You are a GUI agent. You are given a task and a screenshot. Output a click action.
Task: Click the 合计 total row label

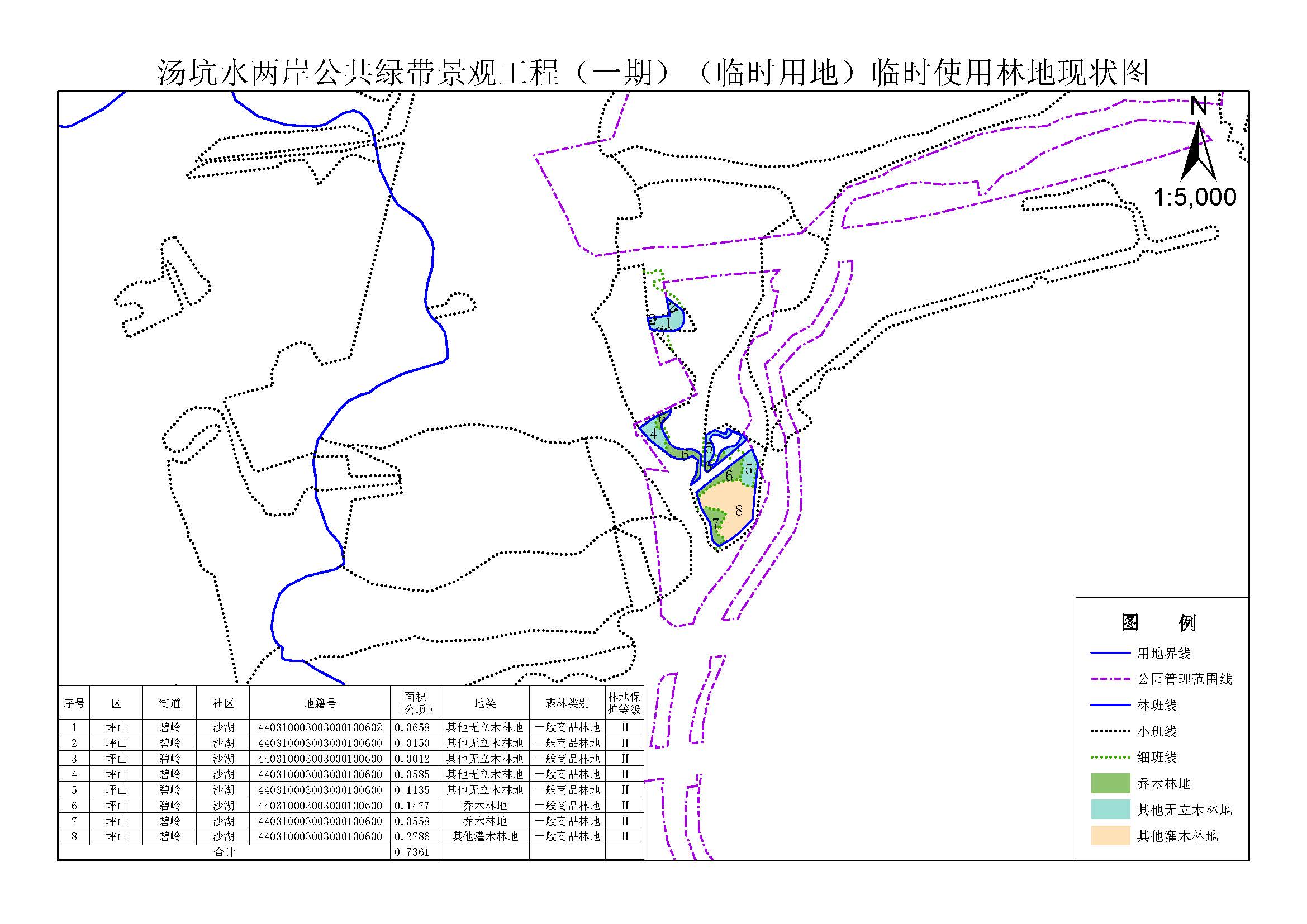coord(224,852)
